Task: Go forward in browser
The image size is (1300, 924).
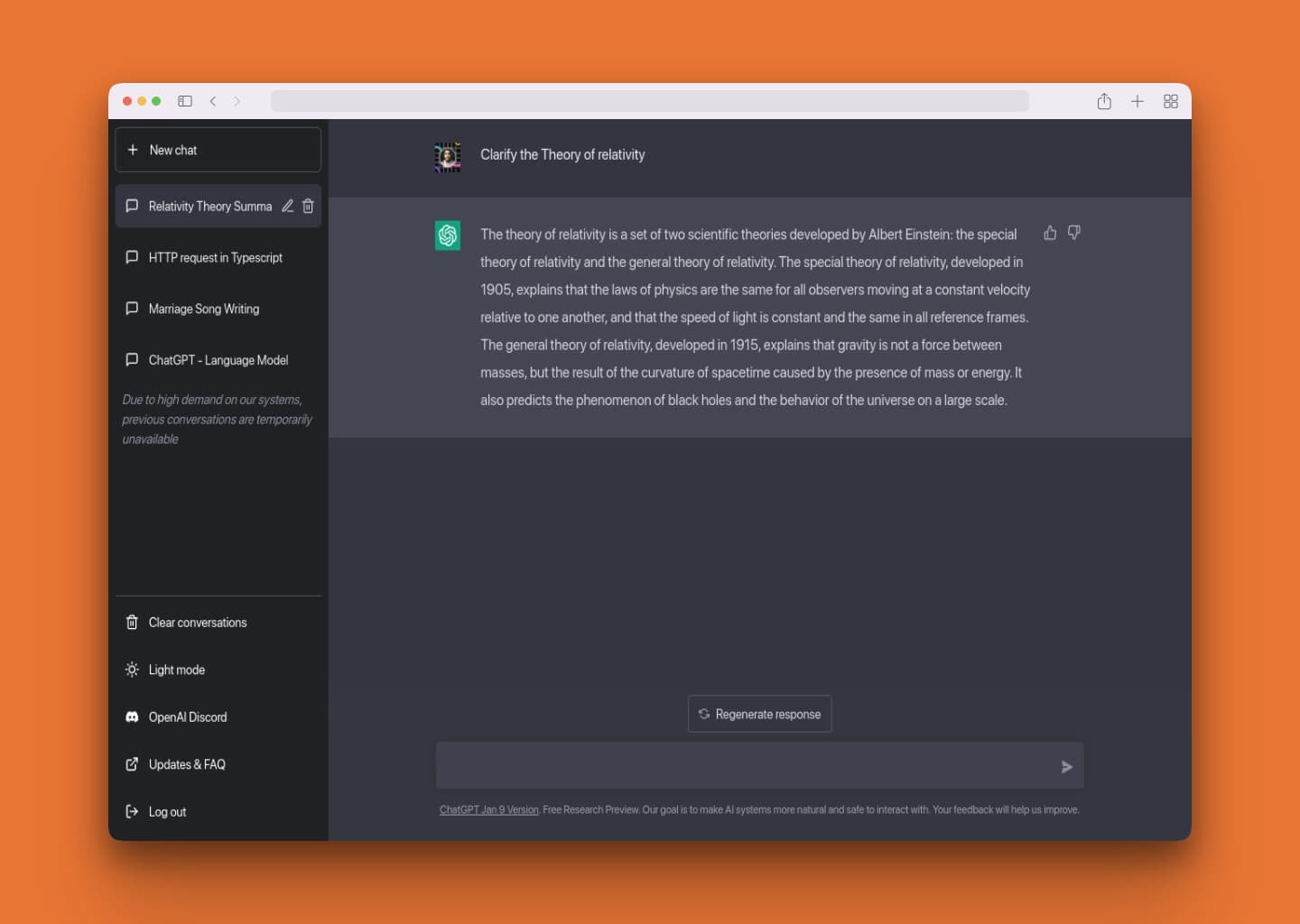Action: tap(237, 101)
